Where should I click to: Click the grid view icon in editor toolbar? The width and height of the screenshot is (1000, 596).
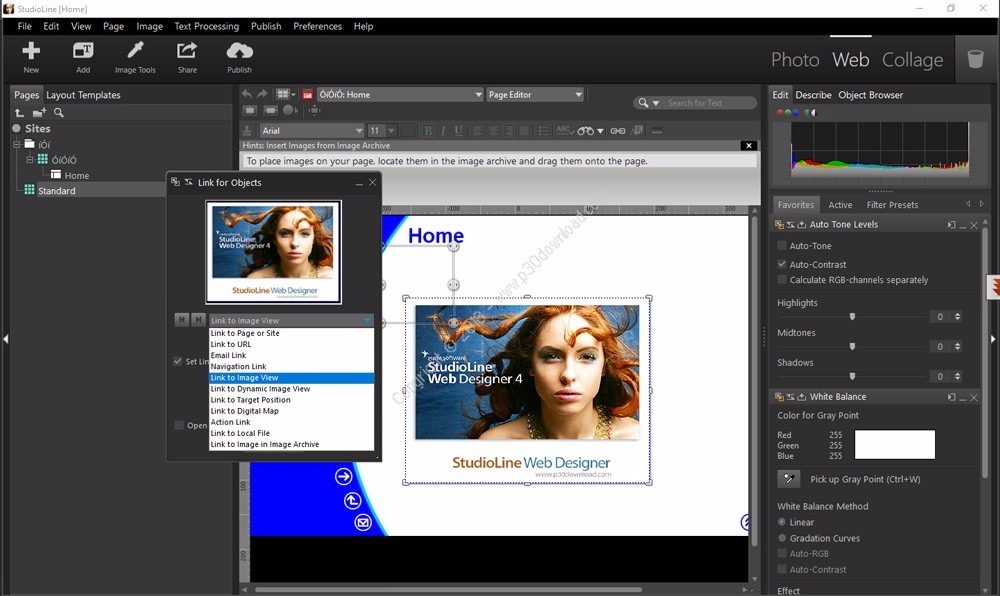[x=282, y=94]
